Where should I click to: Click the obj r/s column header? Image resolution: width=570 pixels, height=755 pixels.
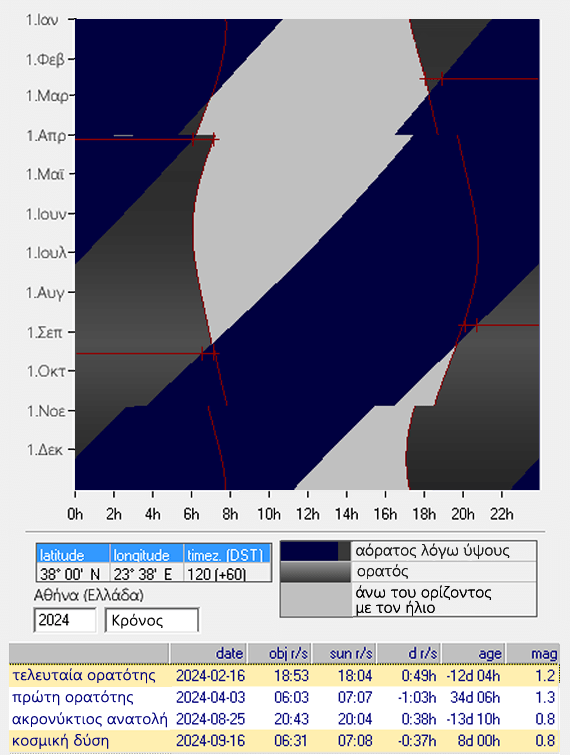(279, 653)
